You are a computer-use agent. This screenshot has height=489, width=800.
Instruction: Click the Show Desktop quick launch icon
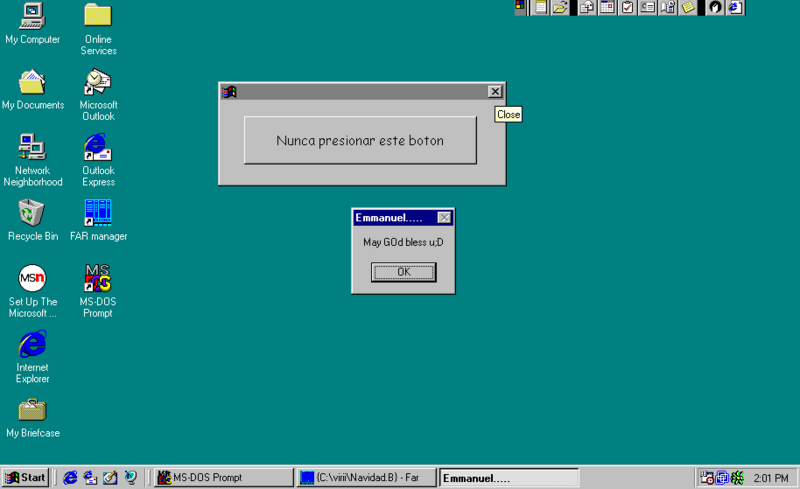click(x=110, y=478)
